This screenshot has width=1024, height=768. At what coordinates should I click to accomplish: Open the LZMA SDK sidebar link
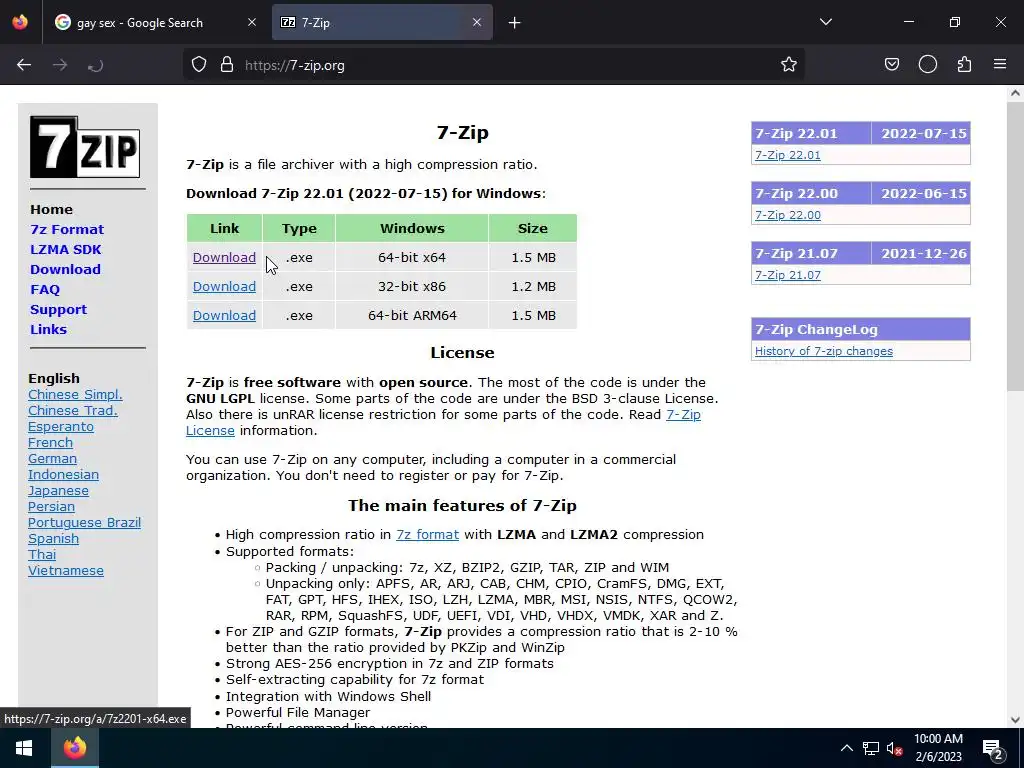(x=65, y=249)
